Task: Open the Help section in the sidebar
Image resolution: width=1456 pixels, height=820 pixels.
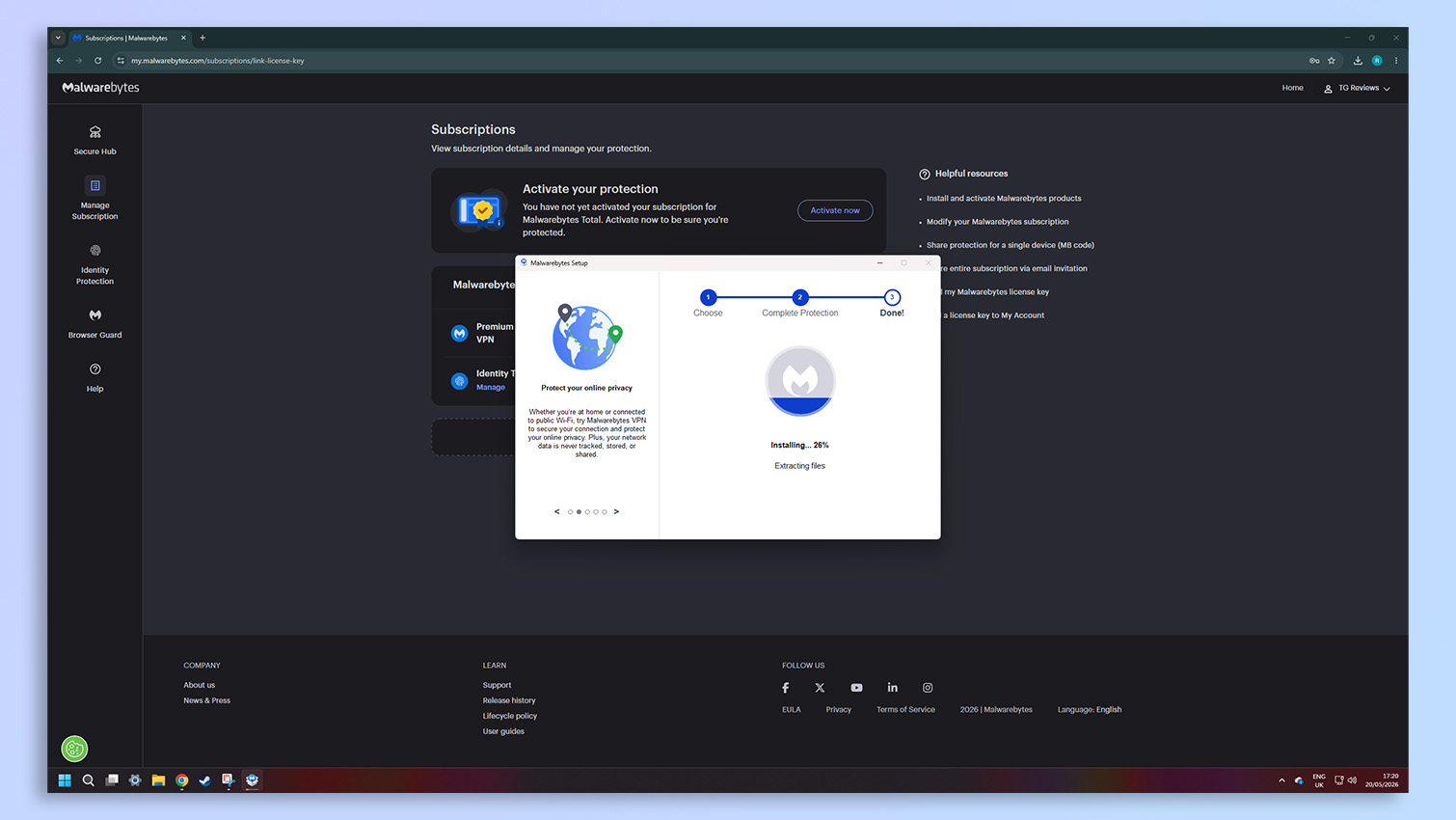Action: pyautogui.click(x=94, y=377)
